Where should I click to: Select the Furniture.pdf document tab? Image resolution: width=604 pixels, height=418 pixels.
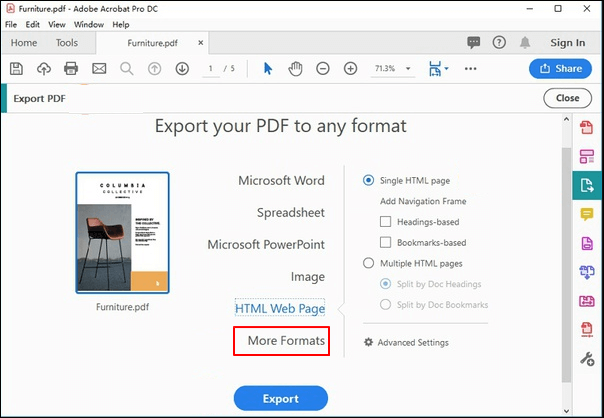point(153,43)
